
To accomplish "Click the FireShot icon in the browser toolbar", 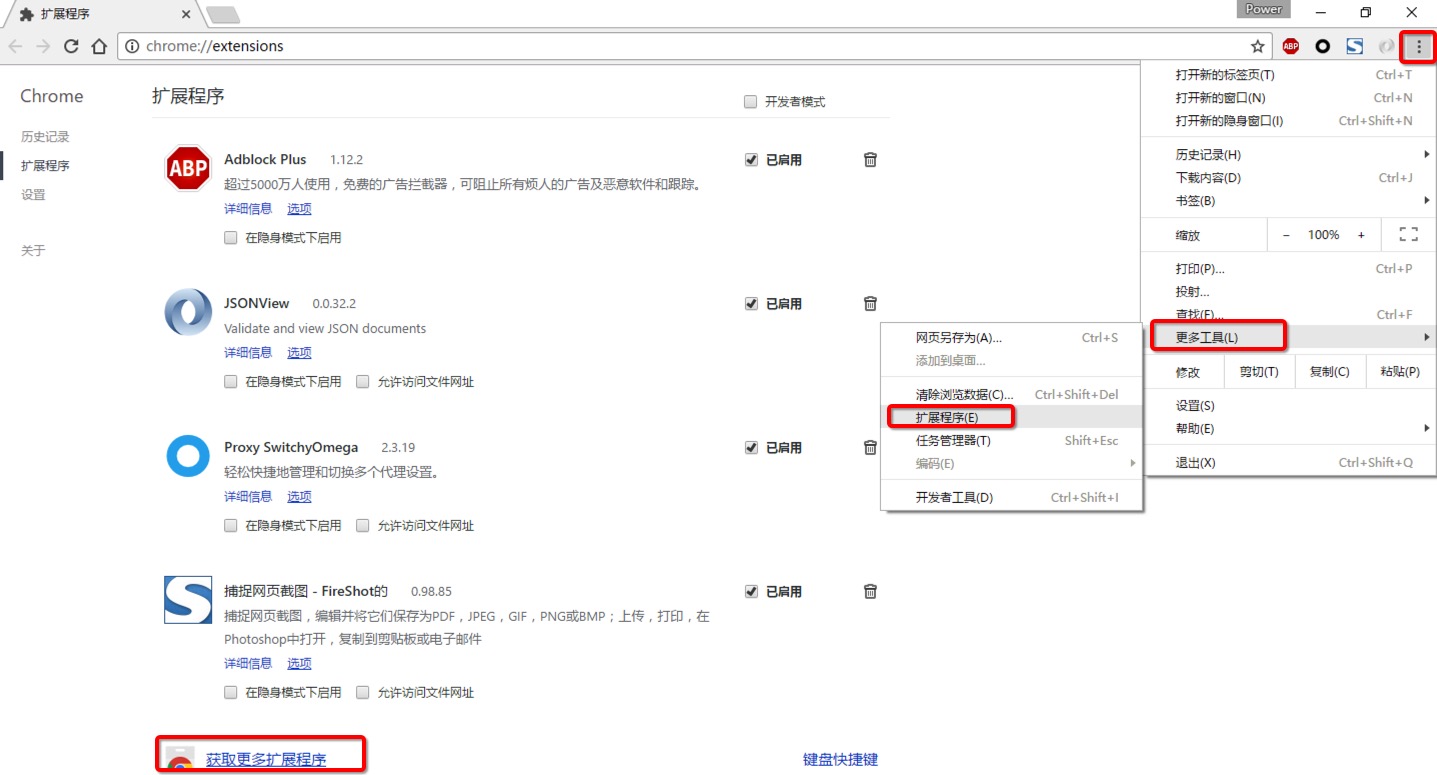I will click(1354, 46).
